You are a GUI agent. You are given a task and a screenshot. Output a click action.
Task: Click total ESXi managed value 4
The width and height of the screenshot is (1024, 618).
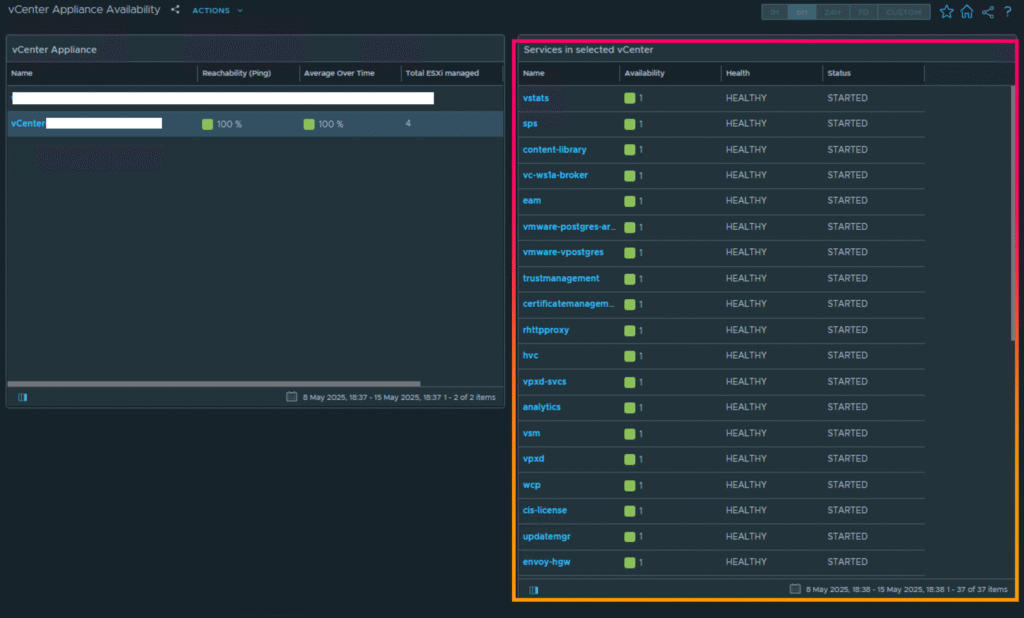(x=408, y=123)
